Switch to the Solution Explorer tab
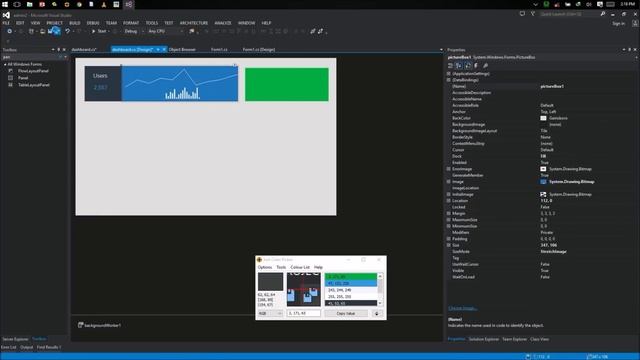This screenshot has width=640, height=360. pos(484,339)
